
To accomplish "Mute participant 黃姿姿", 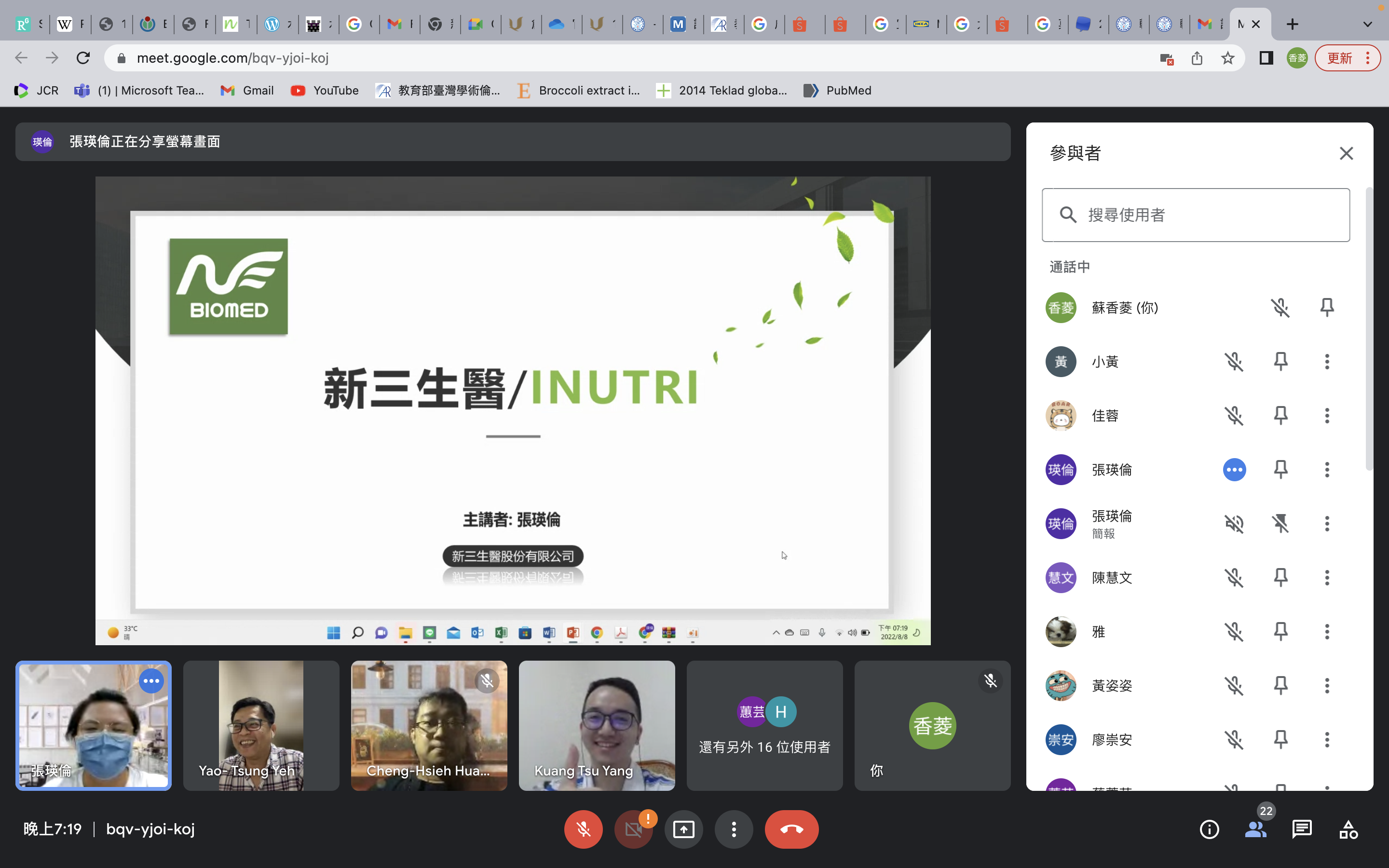I will pyautogui.click(x=1234, y=685).
